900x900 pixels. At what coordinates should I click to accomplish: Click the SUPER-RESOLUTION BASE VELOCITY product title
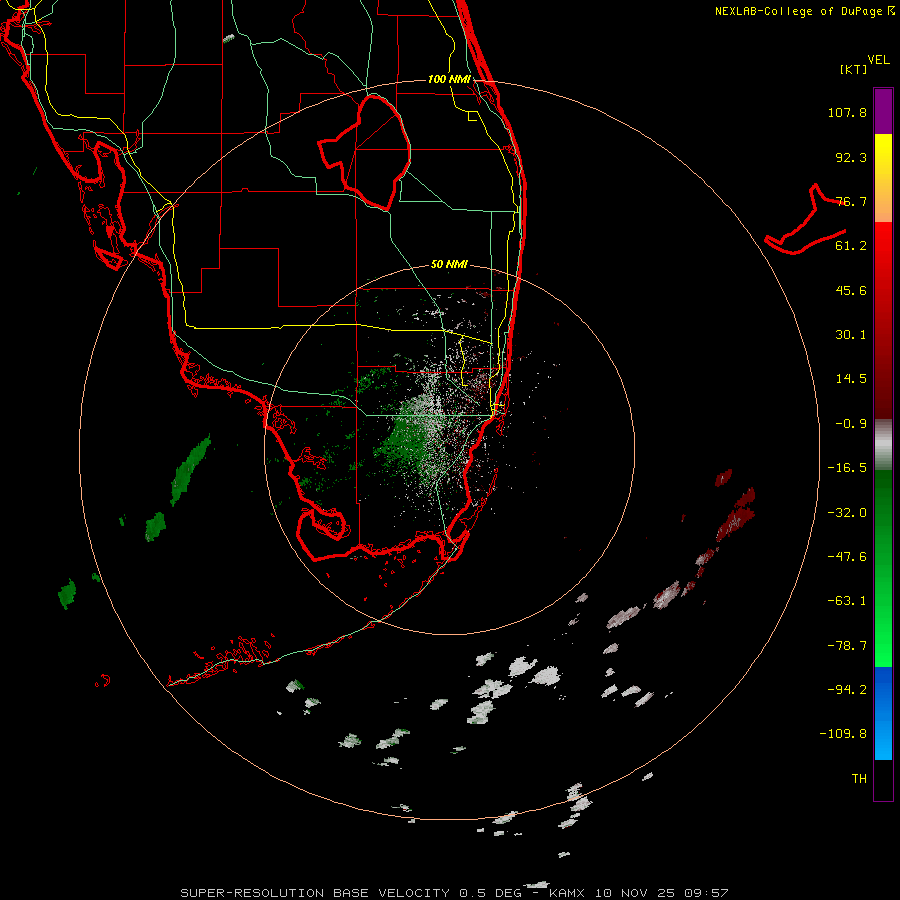click(315, 893)
